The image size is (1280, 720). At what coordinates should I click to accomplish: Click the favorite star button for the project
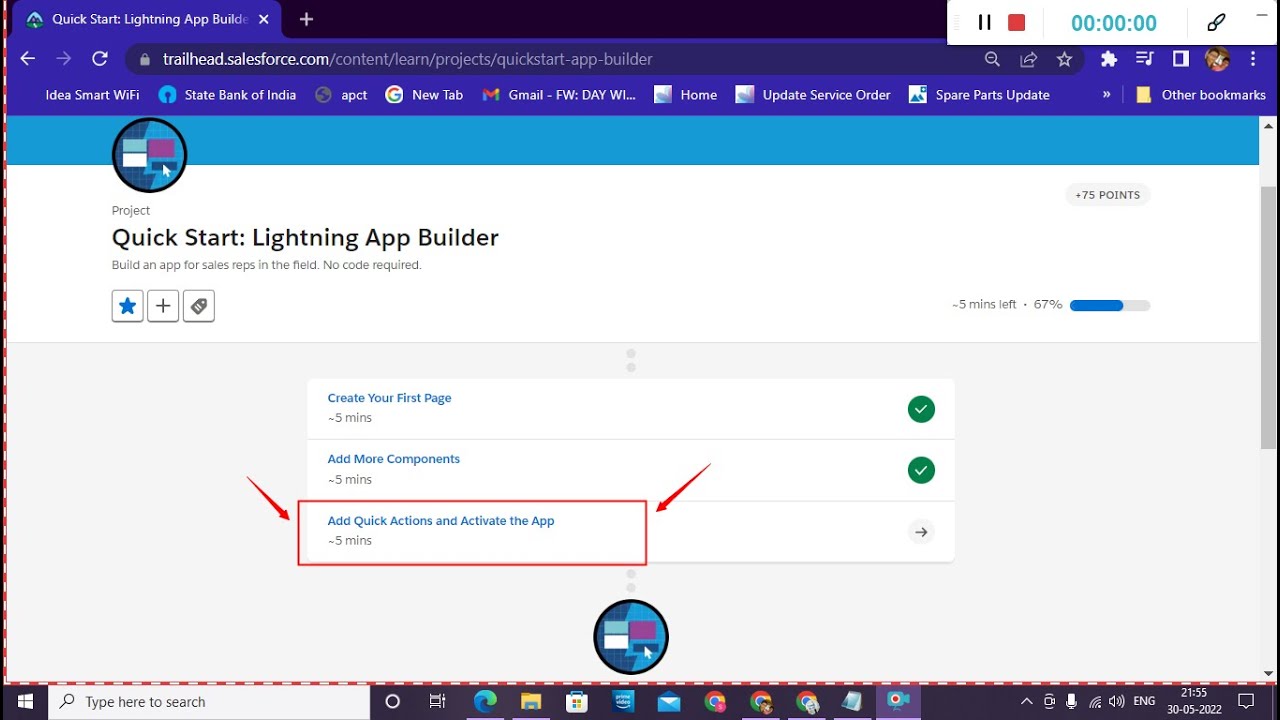click(x=128, y=306)
